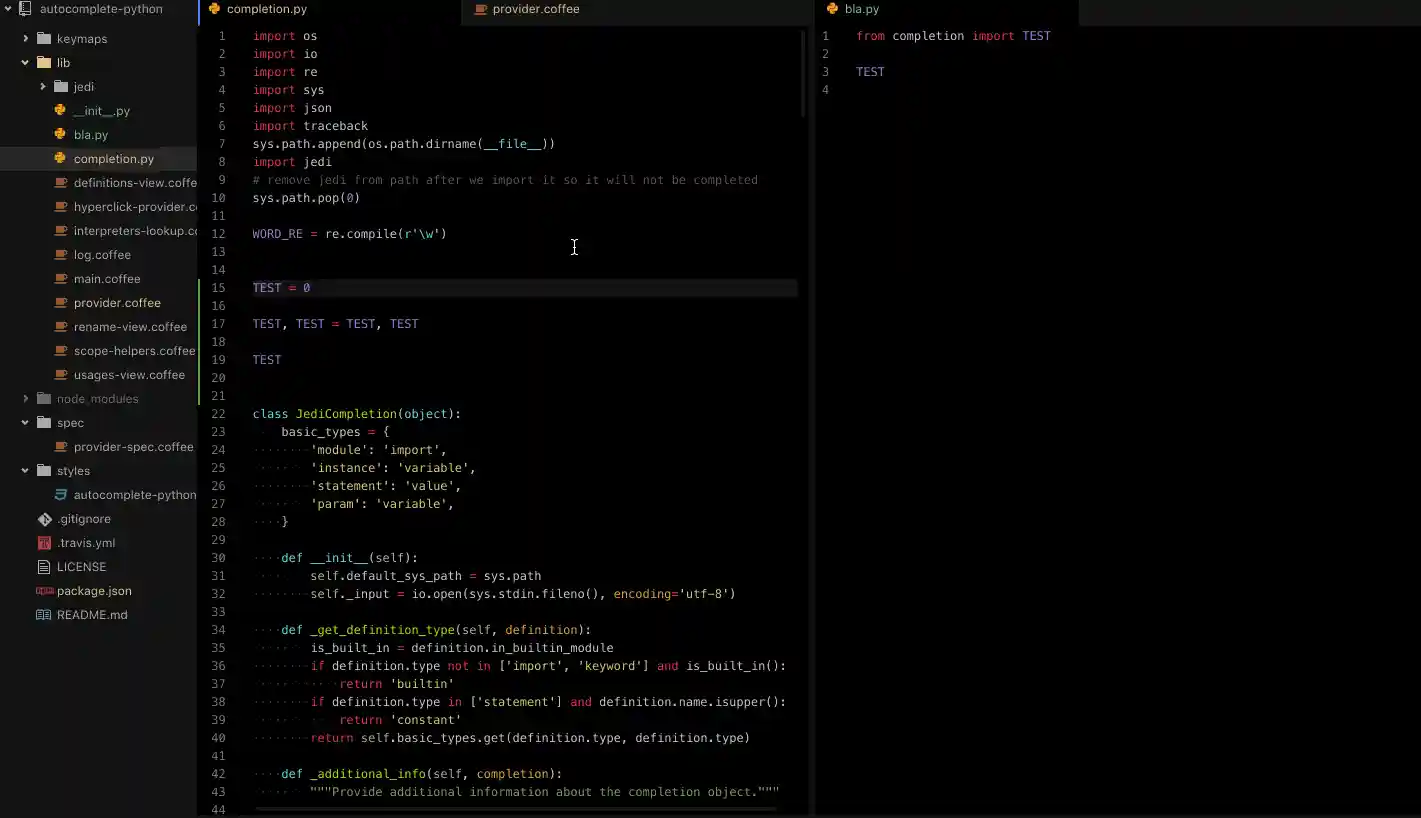Click the git icon beside .gitignore
The width and height of the screenshot is (1421, 818).
(44, 519)
